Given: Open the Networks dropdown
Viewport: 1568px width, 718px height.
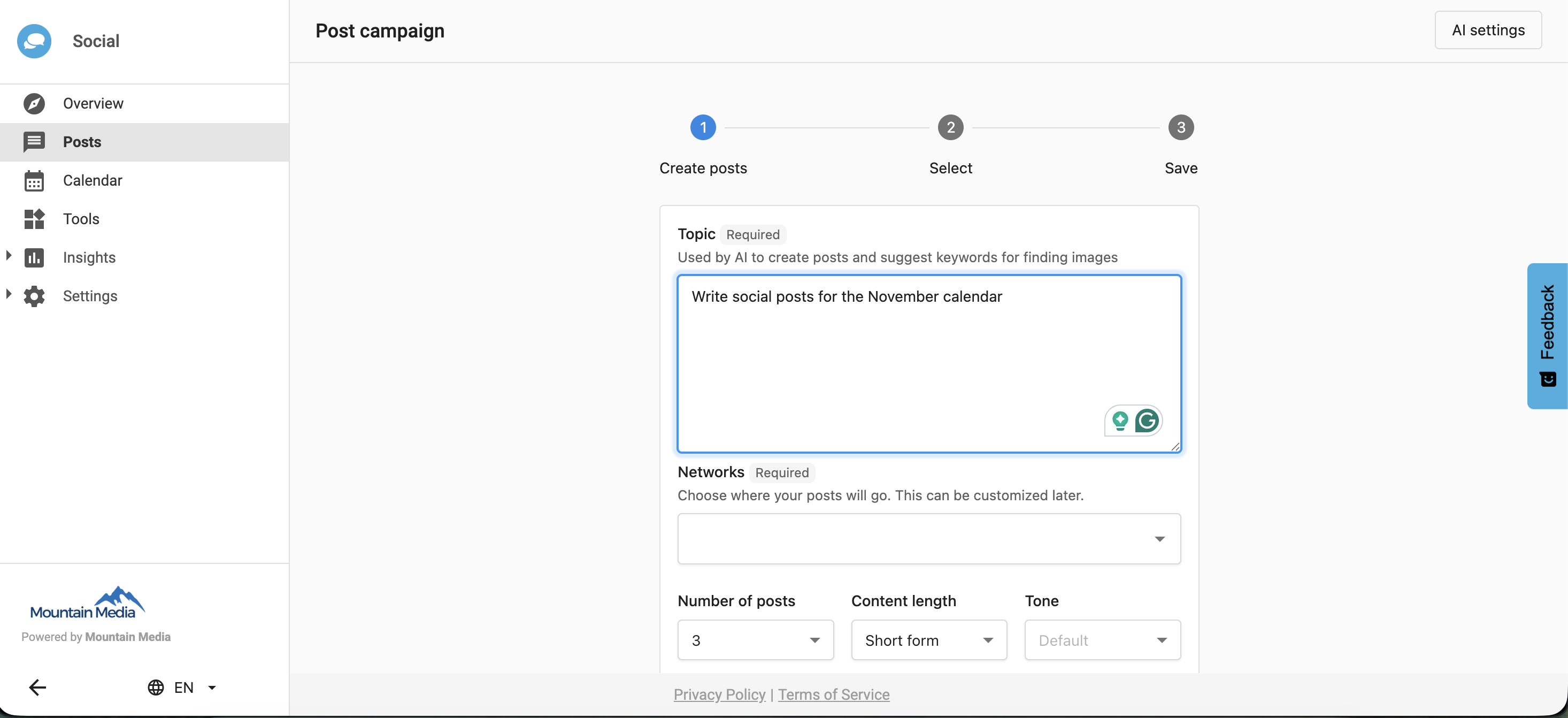Looking at the screenshot, I should (929, 539).
